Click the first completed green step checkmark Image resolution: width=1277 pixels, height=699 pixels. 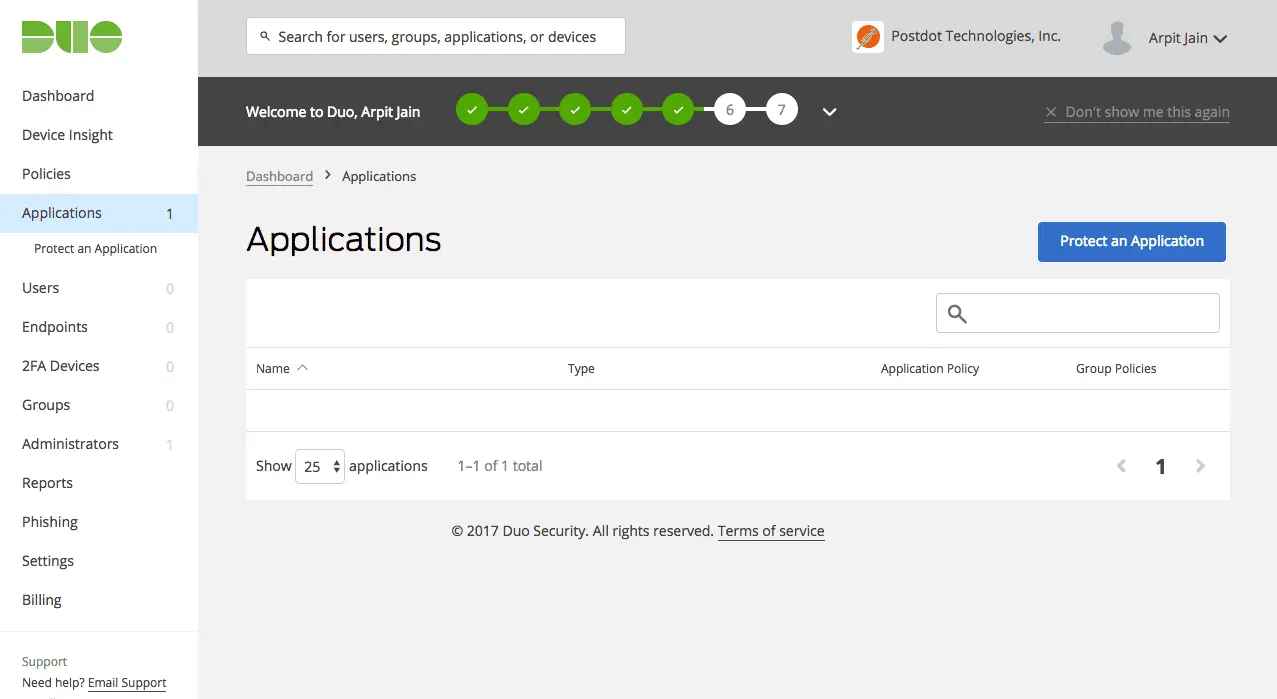point(472,109)
